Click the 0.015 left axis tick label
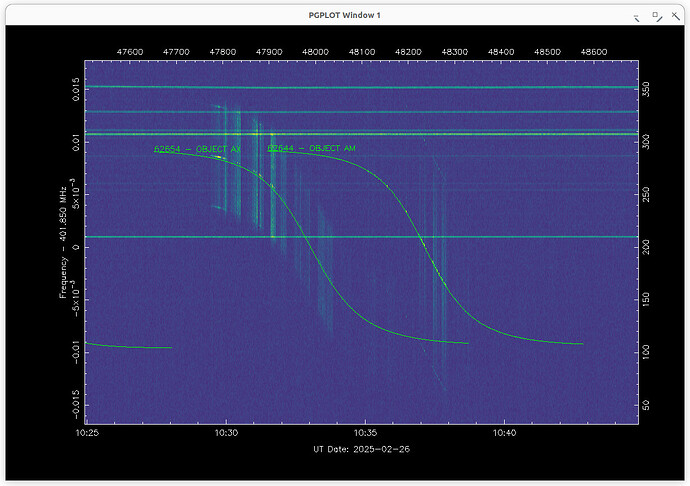Viewport: 690px width, 486px height. tap(78, 90)
